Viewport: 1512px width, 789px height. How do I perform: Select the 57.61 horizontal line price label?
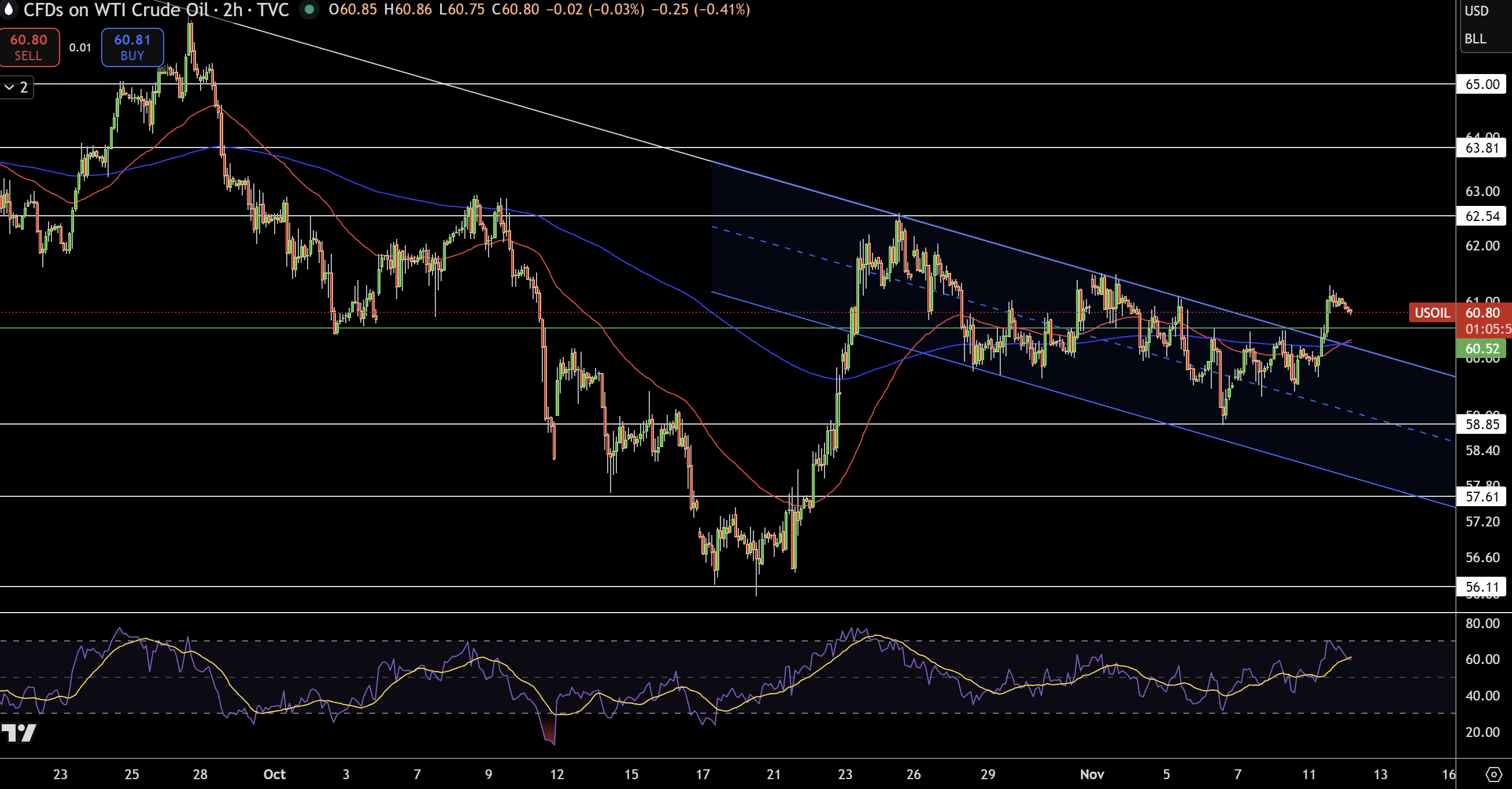pyautogui.click(x=1481, y=497)
